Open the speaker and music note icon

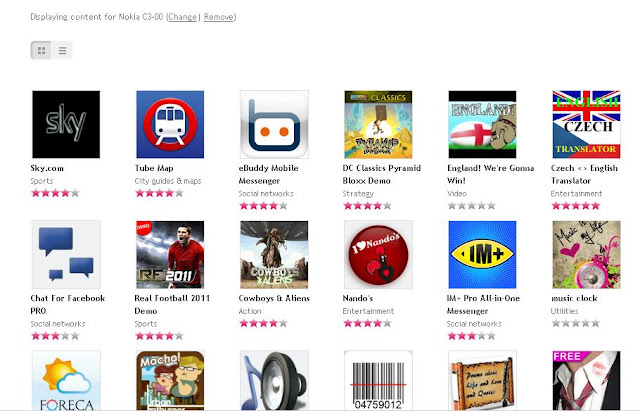coord(274,380)
